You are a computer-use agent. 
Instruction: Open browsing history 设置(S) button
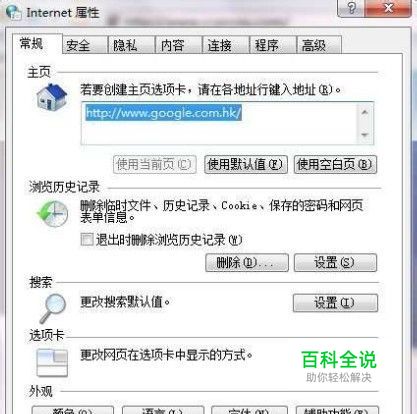[335, 263]
